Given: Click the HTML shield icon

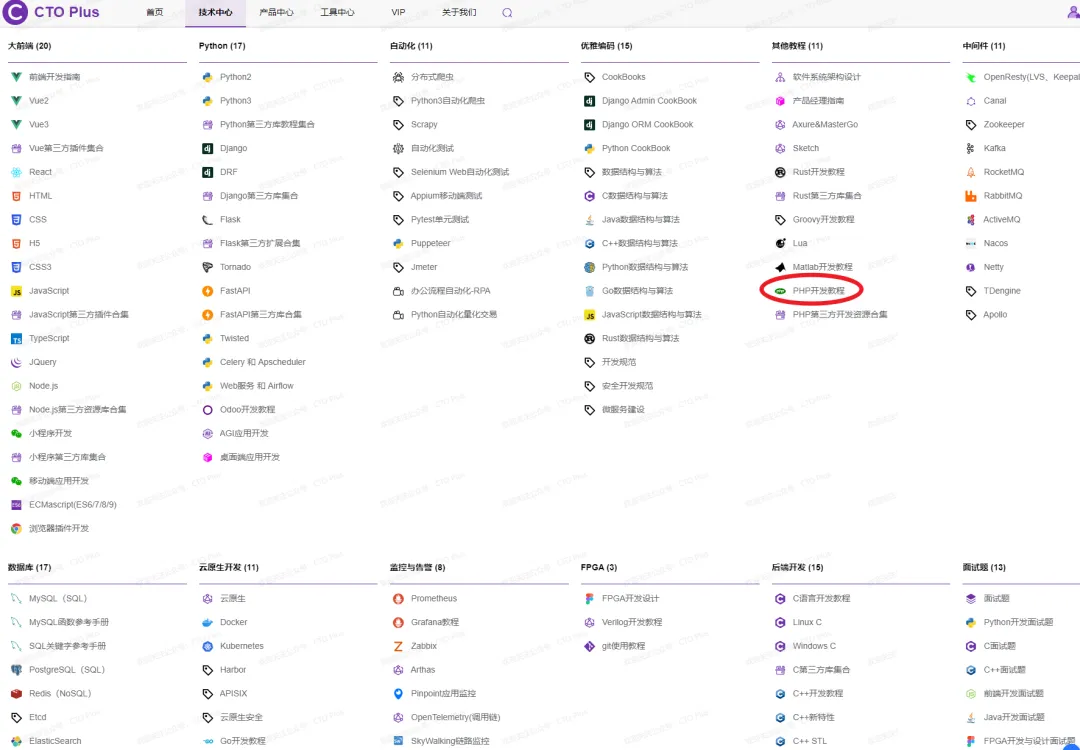Looking at the screenshot, I should pyautogui.click(x=16, y=196).
